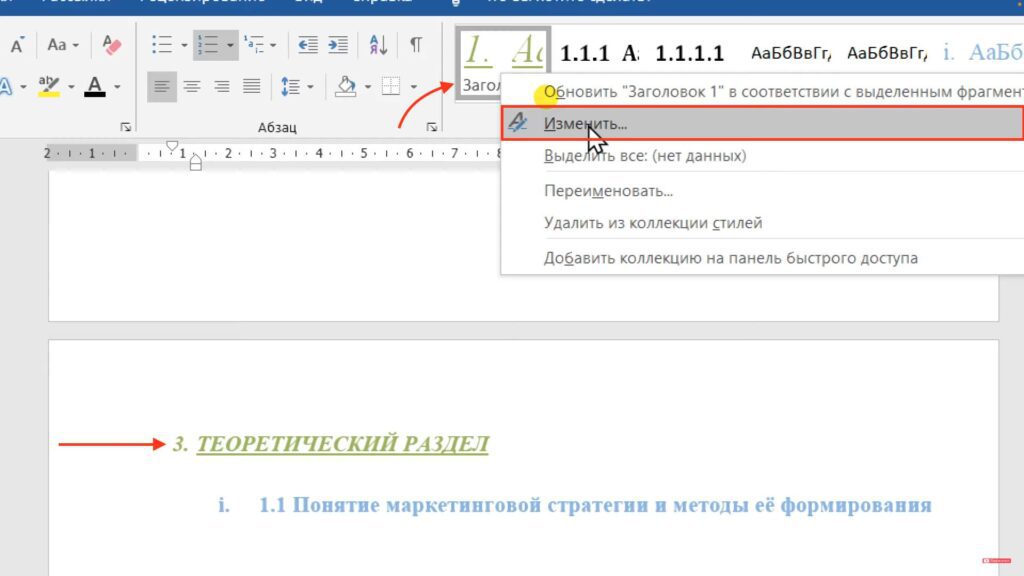The width and height of the screenshot is (1024, 576).
Task: Decrease the paragraph indent
Action: tap(308, 45)
